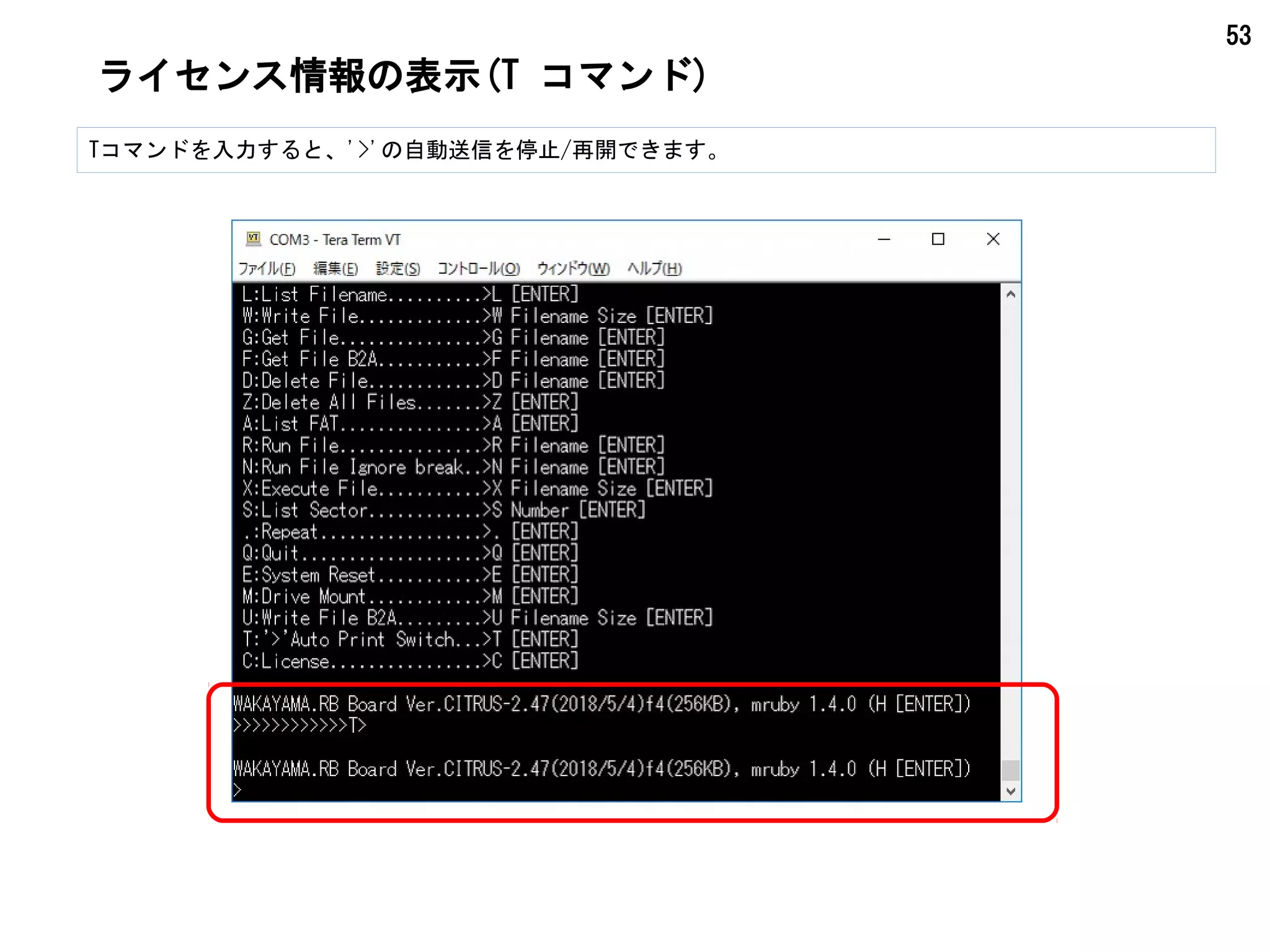Click the 'COM3 - Tera Term VT' title text
The width and height of the screenshot is (1270, 952).
point(335,240)
